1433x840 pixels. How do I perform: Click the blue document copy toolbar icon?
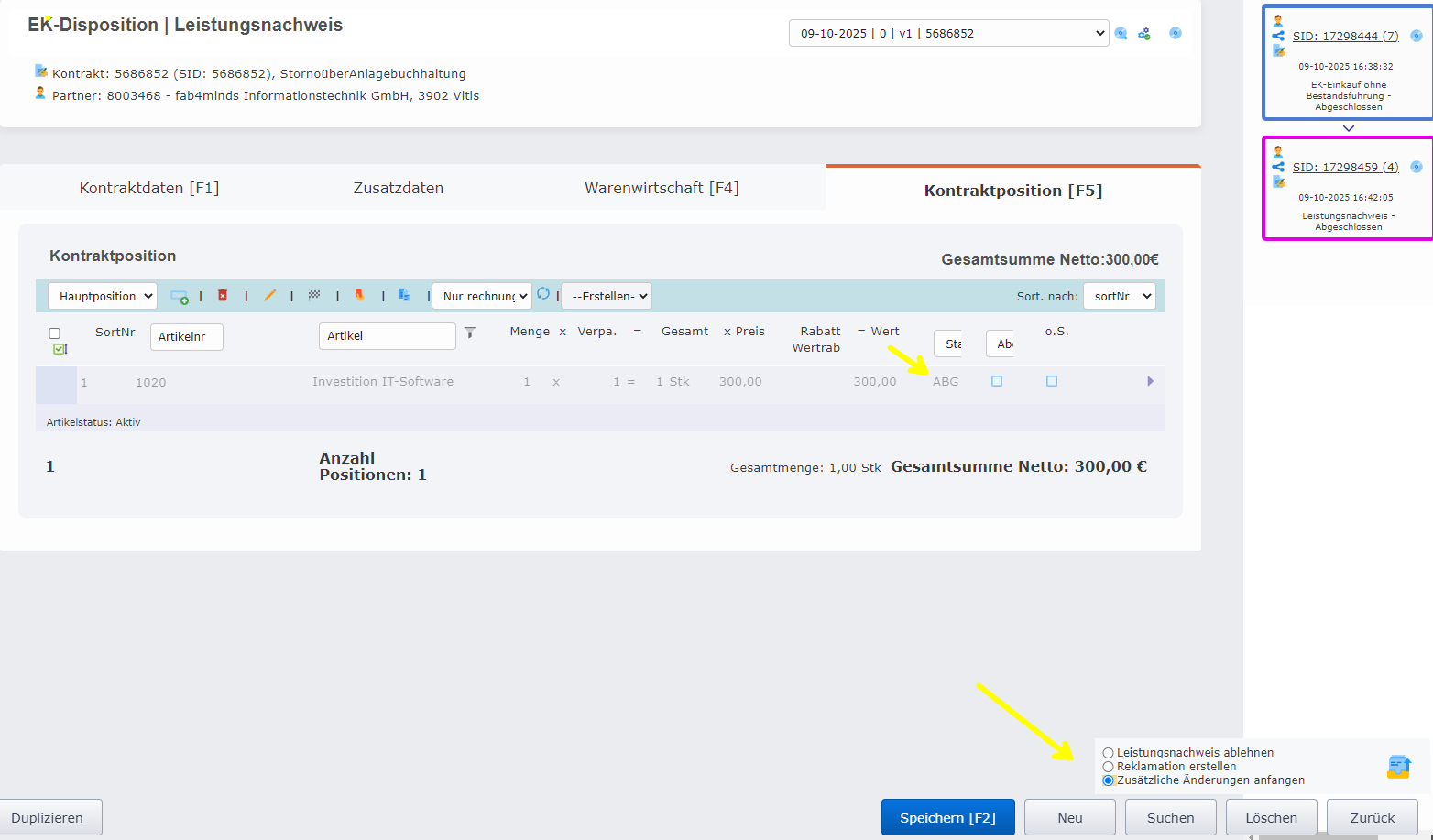pyautogui.click(x=404, y=295)
